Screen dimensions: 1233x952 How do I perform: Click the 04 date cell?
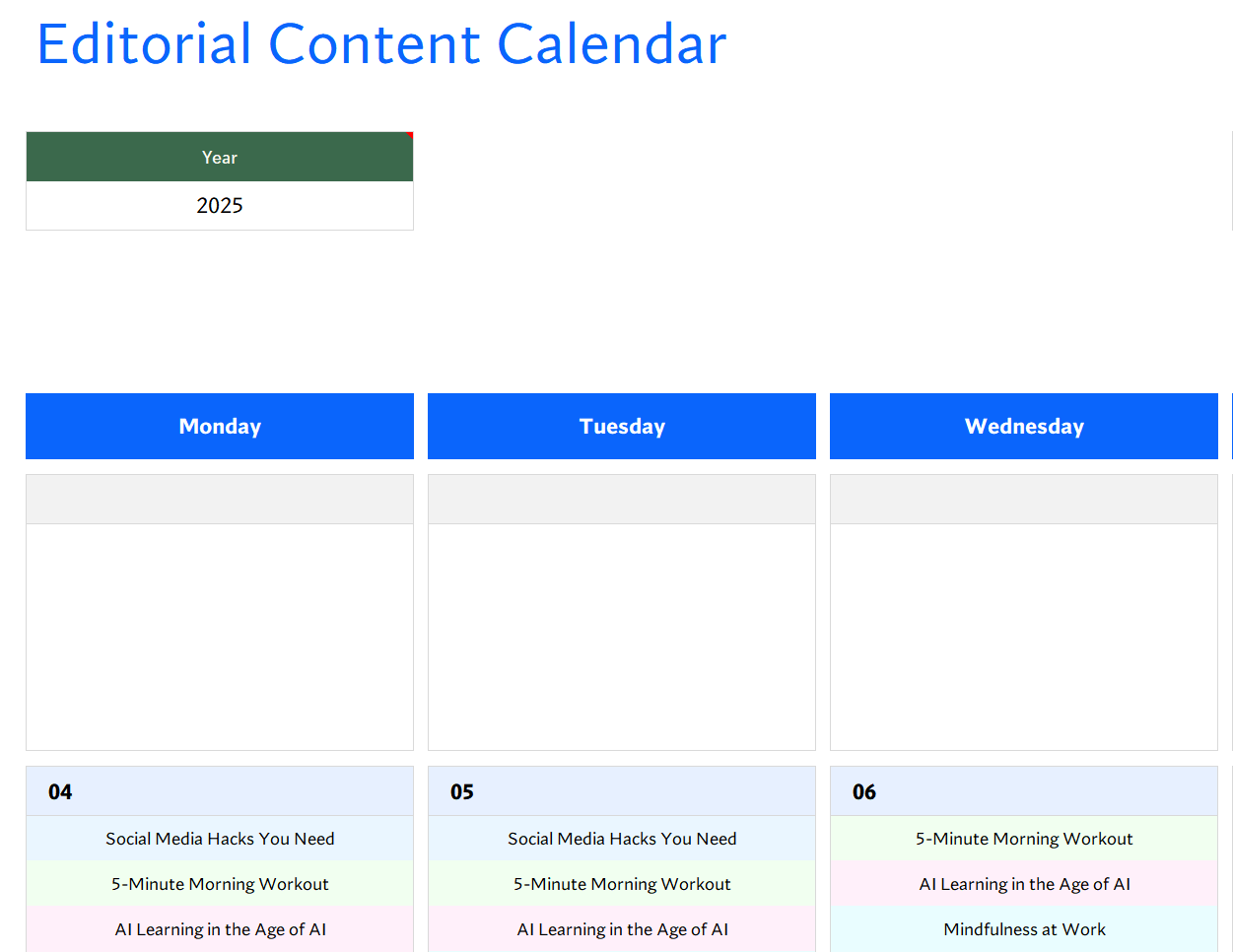click(220, 791)
